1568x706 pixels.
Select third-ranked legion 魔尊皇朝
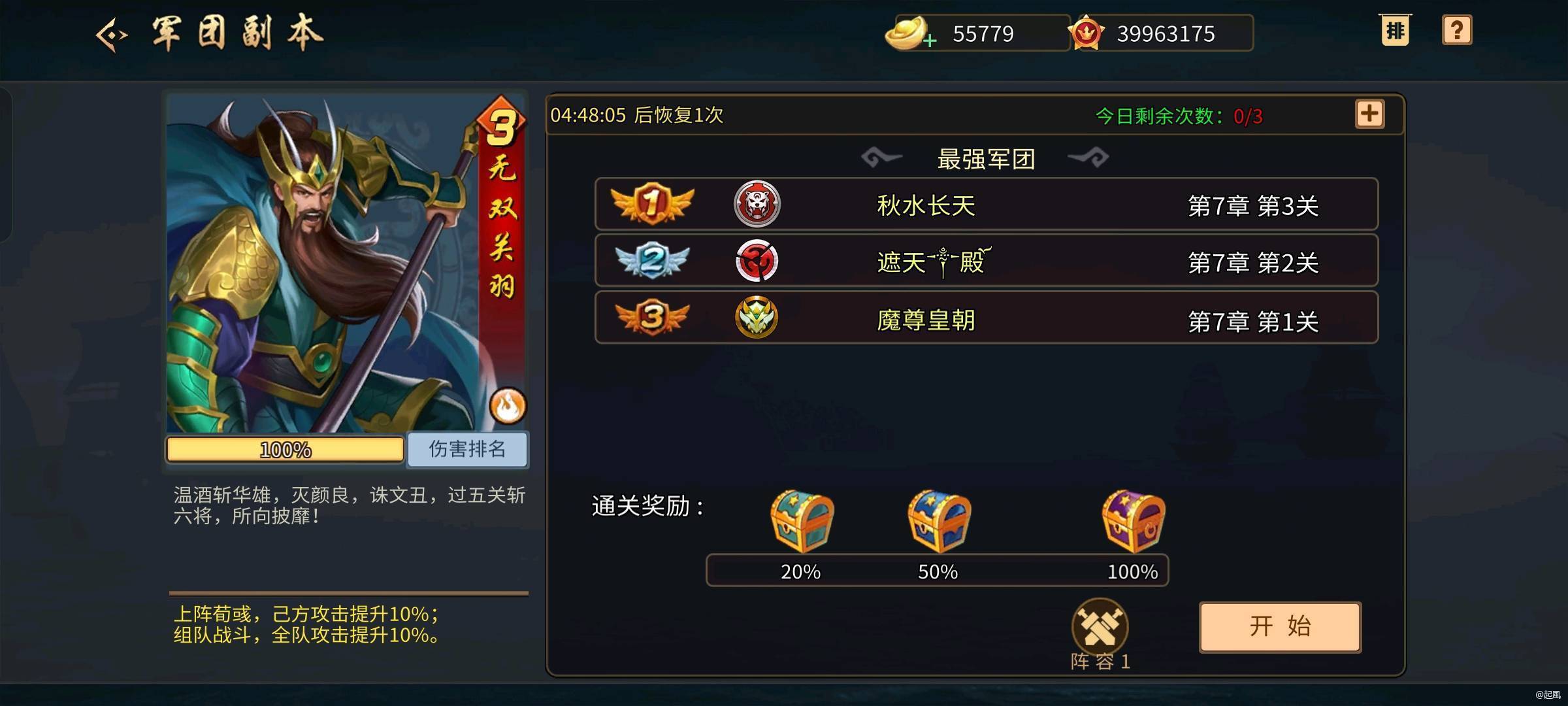[987, 318]
